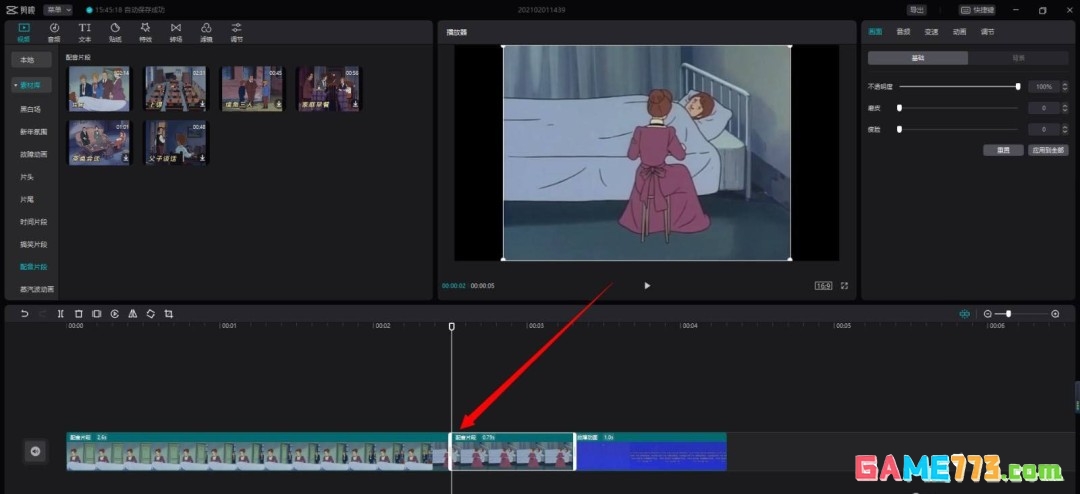
Task: Click the rotate icon in timeline toolbar
Action: click(x=150, y=313)
